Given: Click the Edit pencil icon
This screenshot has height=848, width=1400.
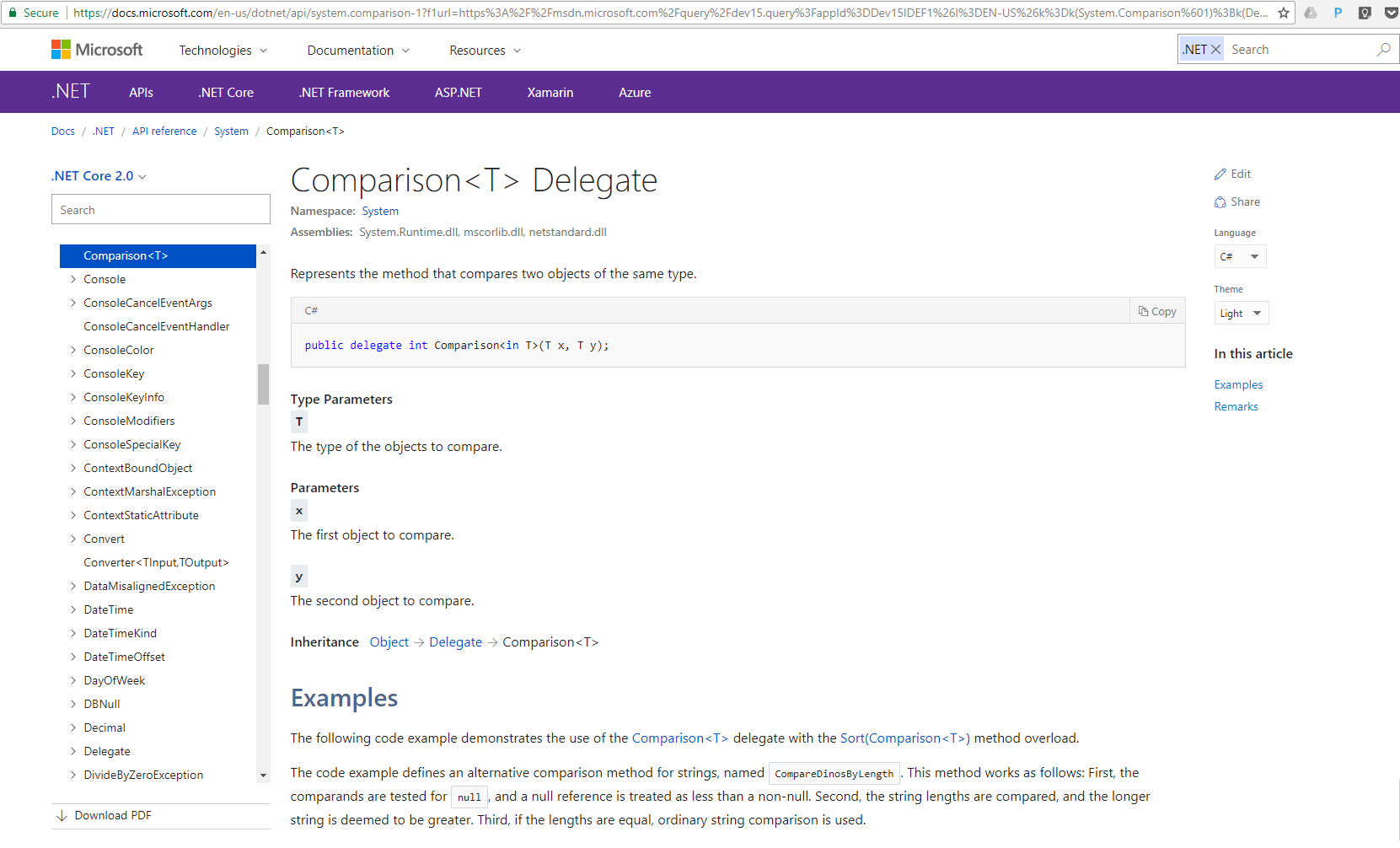Looking at the screenshot, I should [1221, 173].
